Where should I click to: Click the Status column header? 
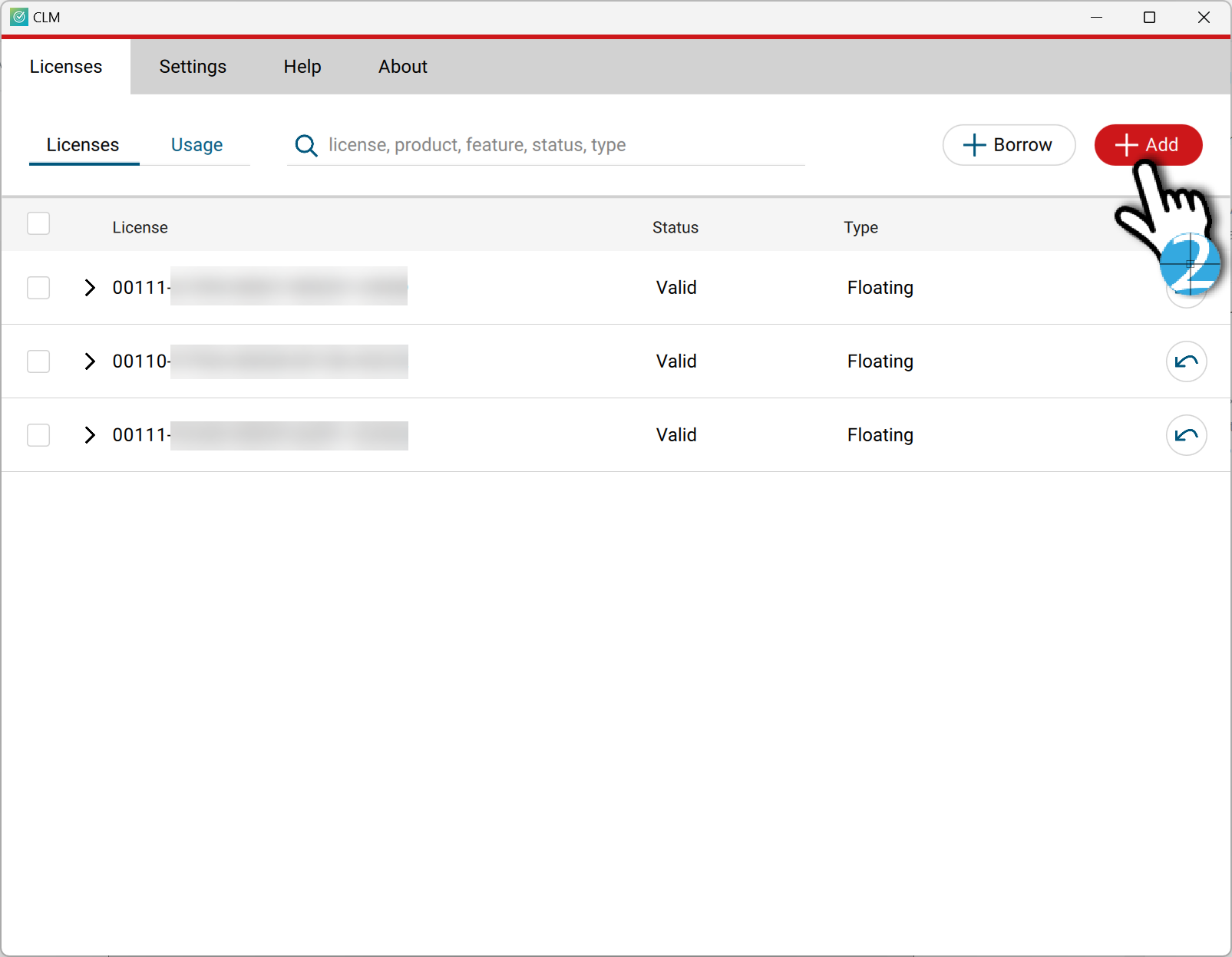coord(675,227)
